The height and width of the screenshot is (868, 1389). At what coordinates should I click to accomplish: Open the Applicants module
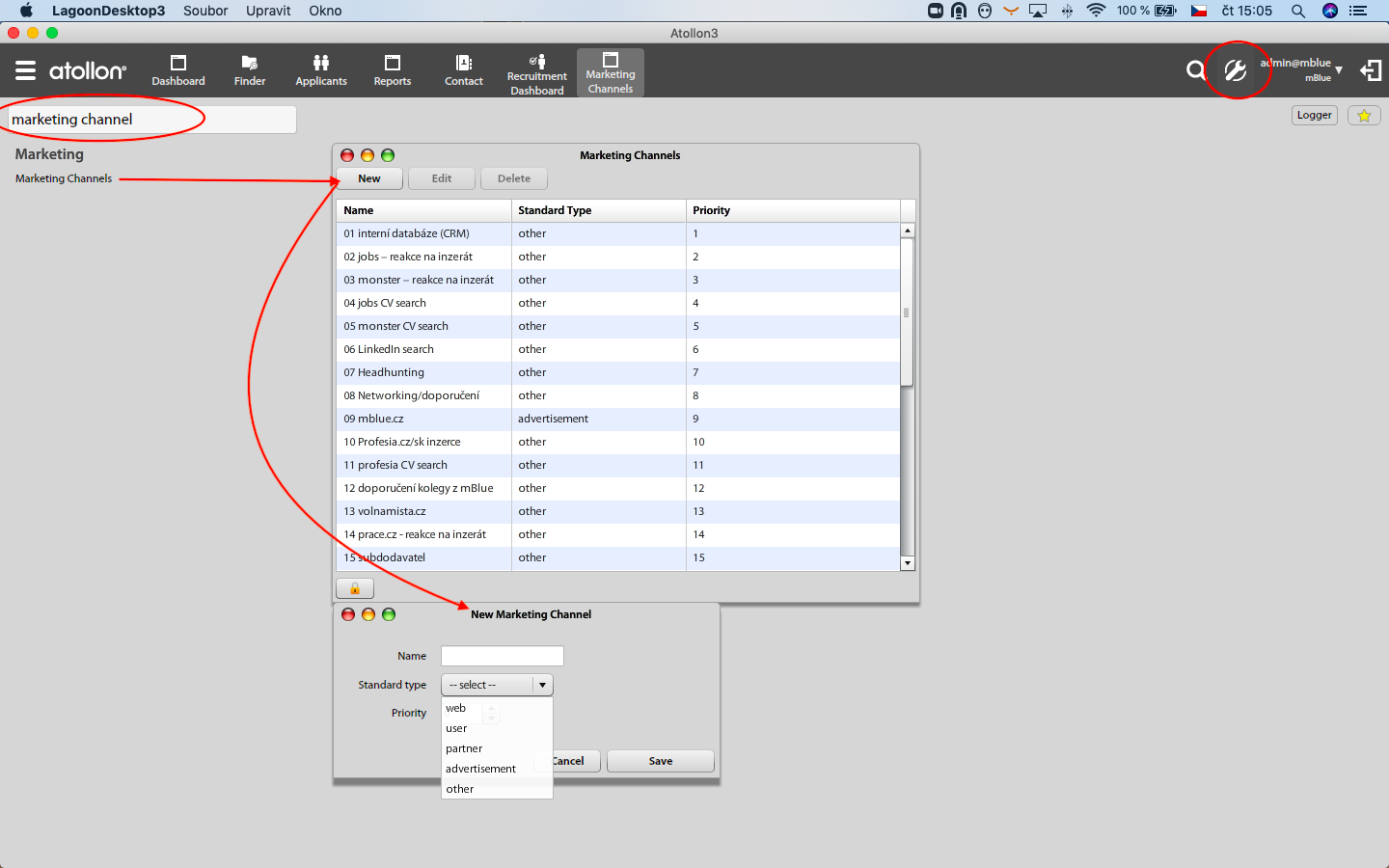coord(321,71)
